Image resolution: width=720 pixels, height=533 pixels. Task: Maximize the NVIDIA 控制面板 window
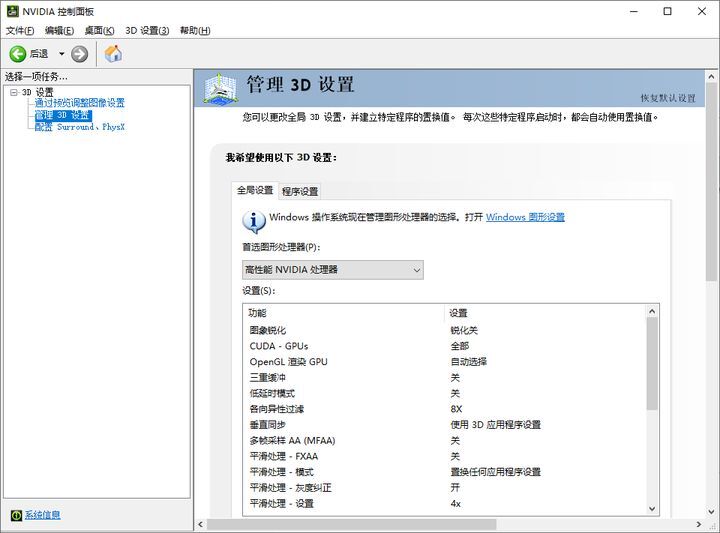pos(668,11)
